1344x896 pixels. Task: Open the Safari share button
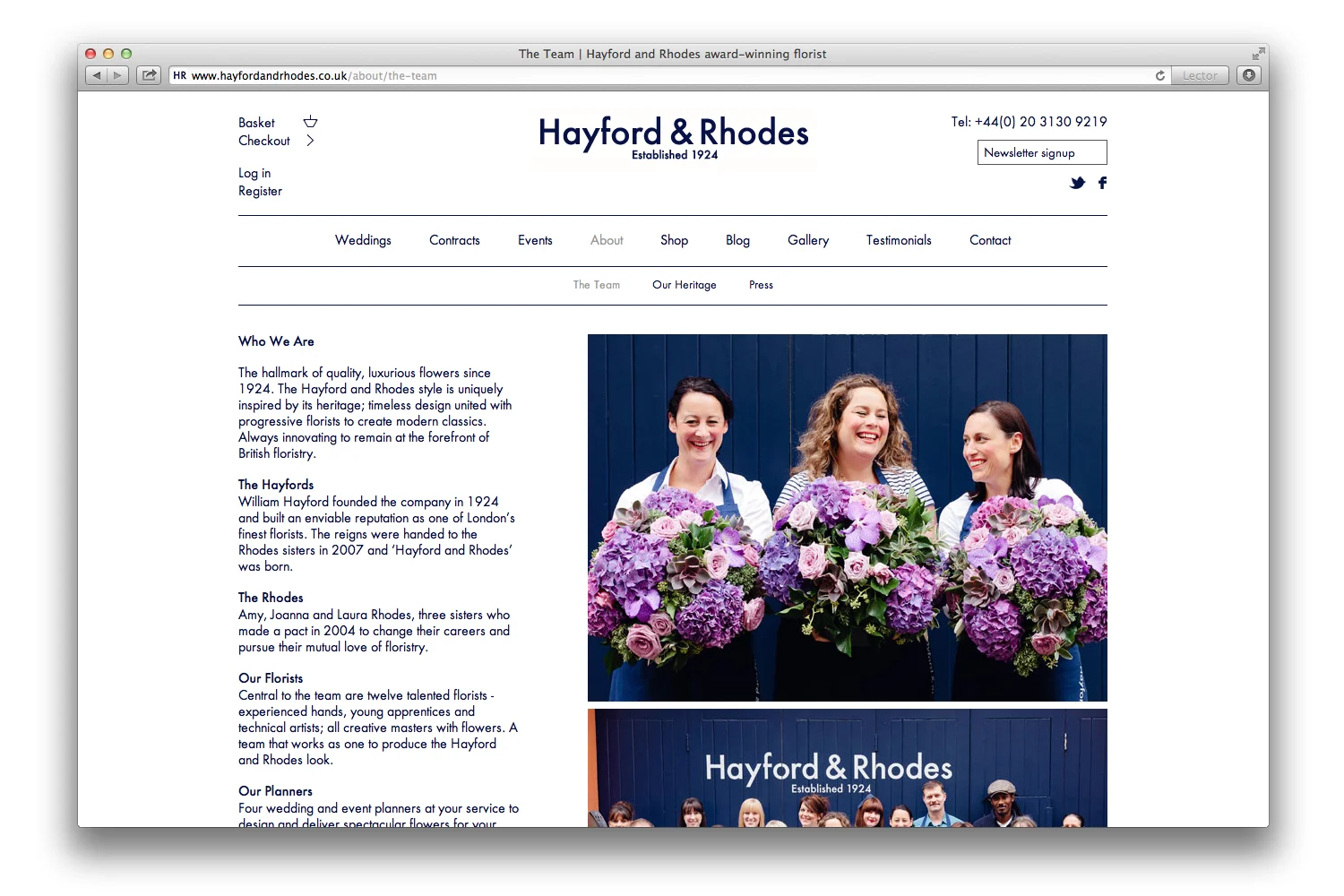click(149, 75)
